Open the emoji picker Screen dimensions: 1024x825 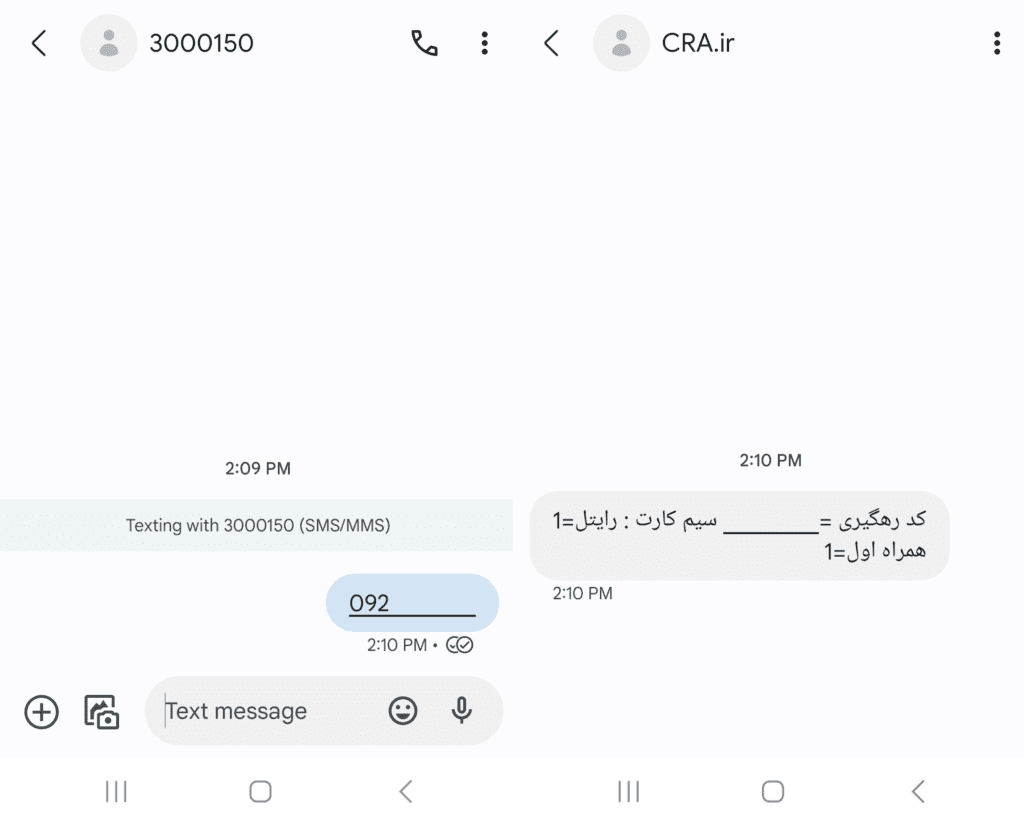401,711
